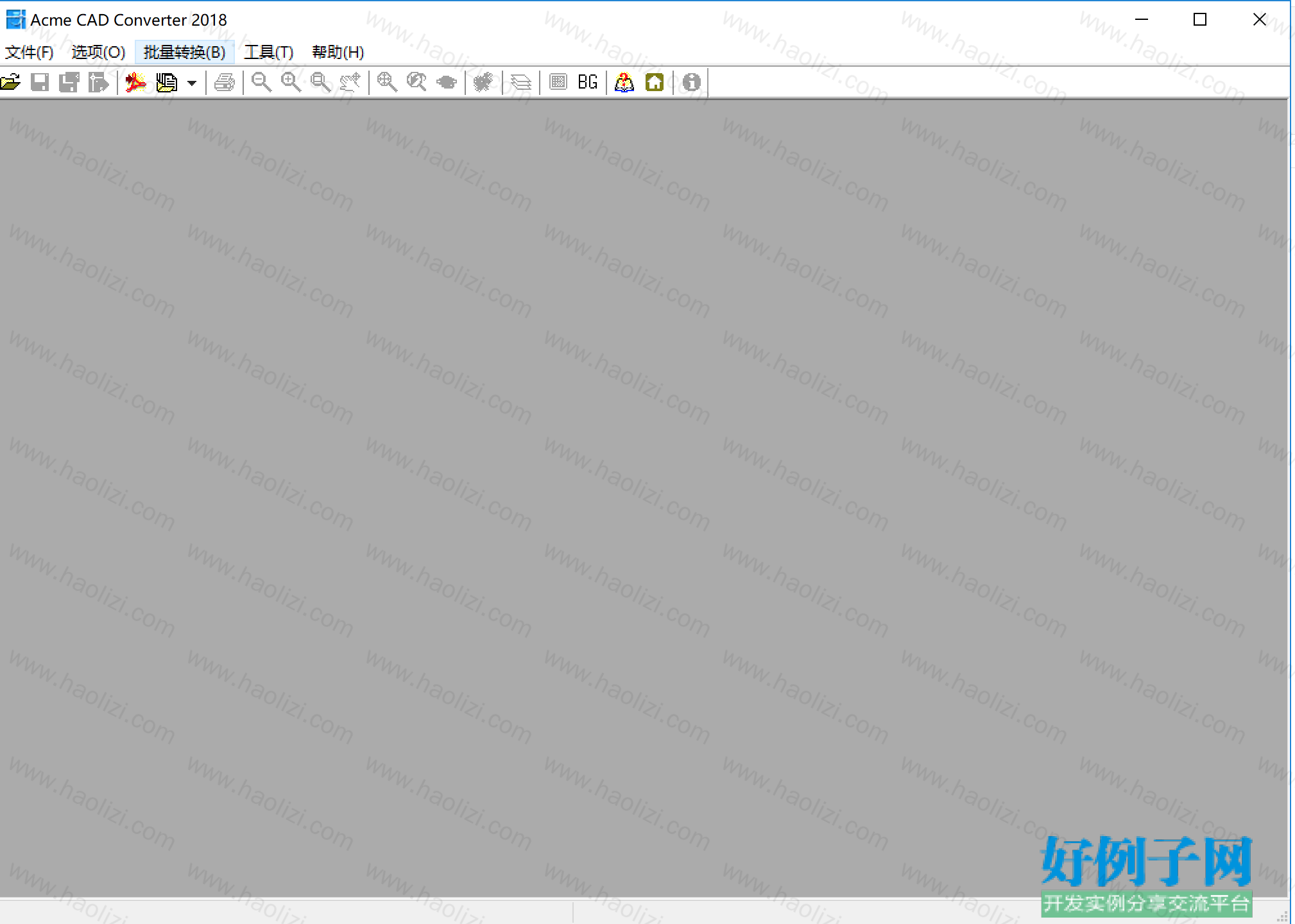Maximize the Acme CAD Converter window
Image resolution: width=1295 pixels, height=924 pixels.
[1200, 19]
